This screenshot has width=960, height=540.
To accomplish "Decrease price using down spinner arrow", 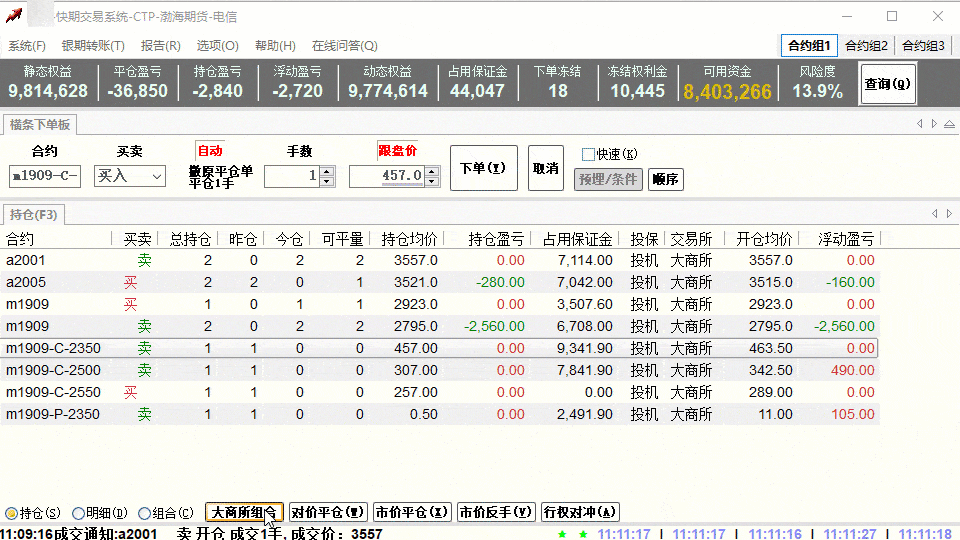I will [432, 181].
